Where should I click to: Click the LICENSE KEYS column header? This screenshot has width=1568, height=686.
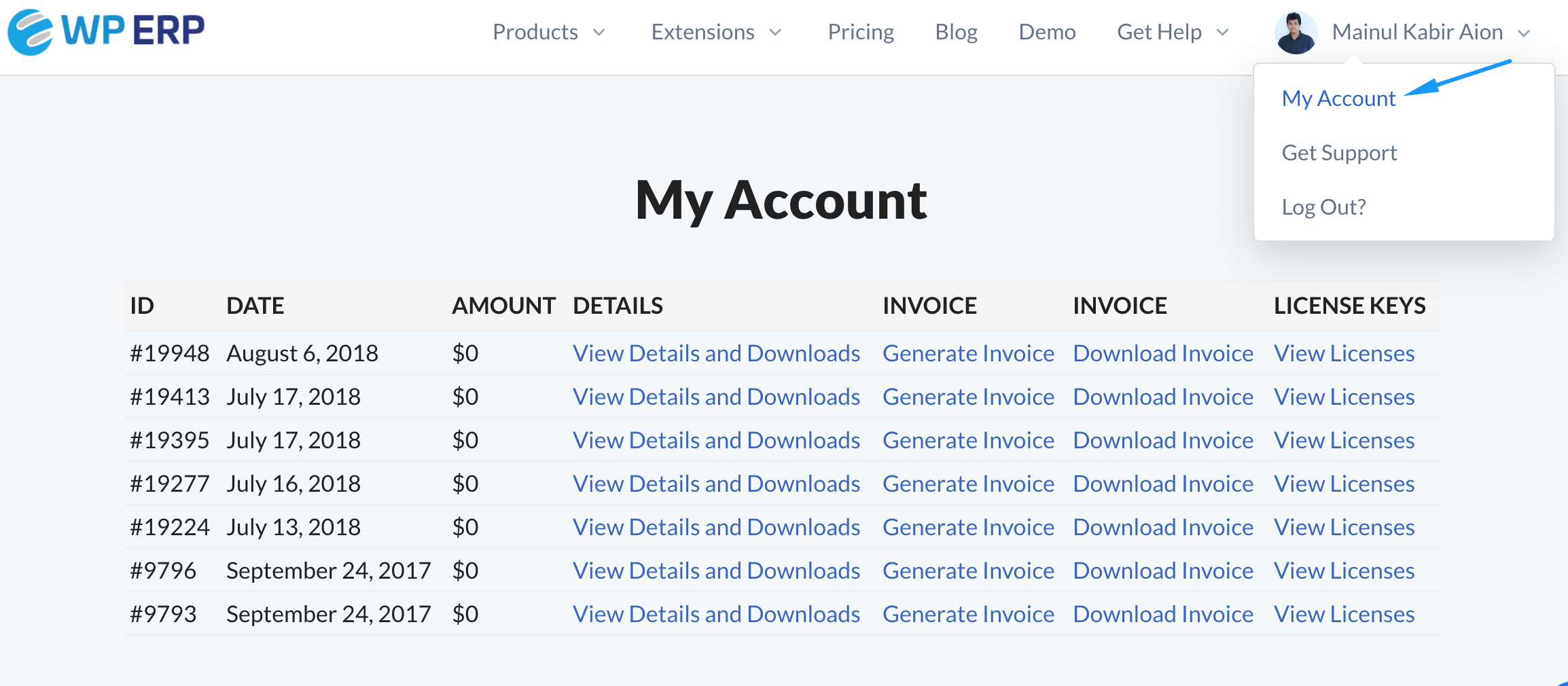click(x=1349, y=306)
